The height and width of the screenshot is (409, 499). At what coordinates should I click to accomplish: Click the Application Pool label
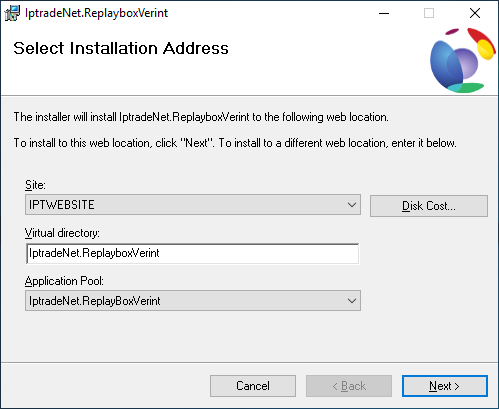[64, 281]
